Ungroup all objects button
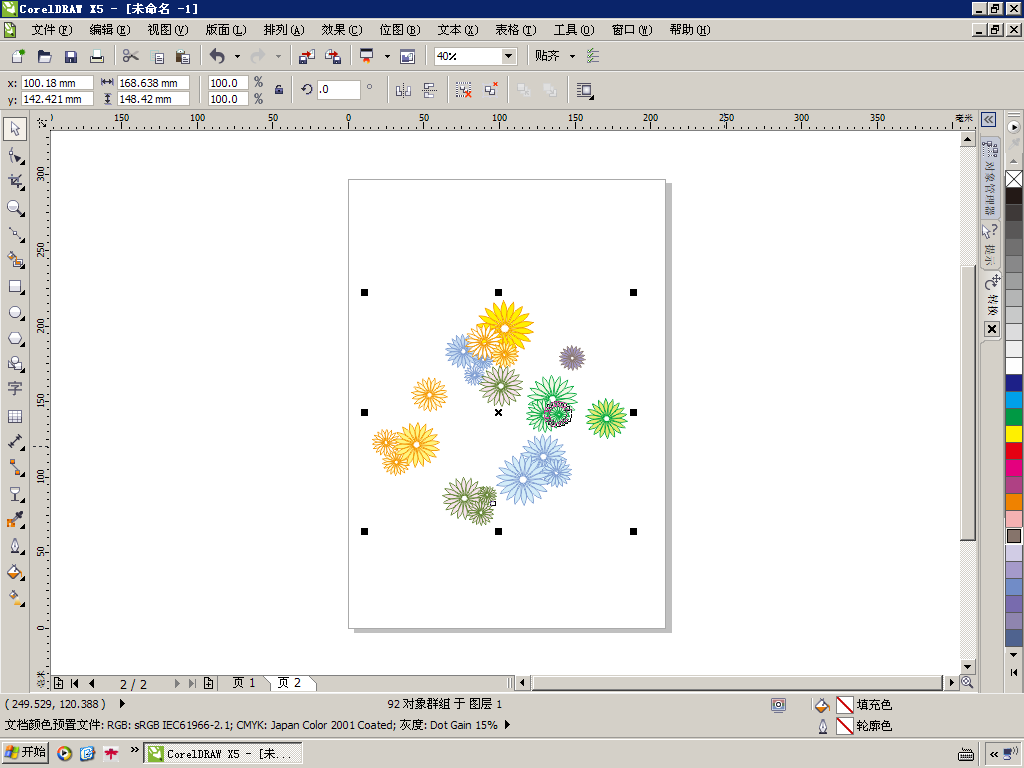 tap(491, 90)
